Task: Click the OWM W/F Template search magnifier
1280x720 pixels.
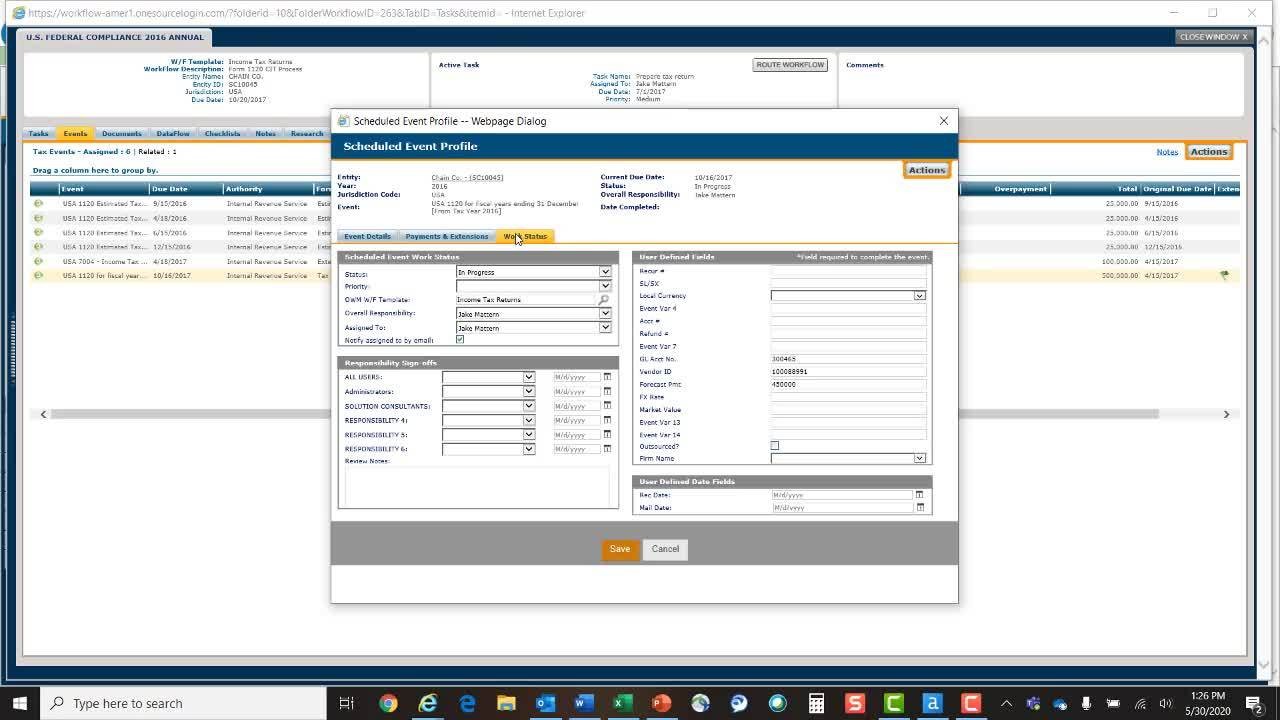Action: point(603,300)
